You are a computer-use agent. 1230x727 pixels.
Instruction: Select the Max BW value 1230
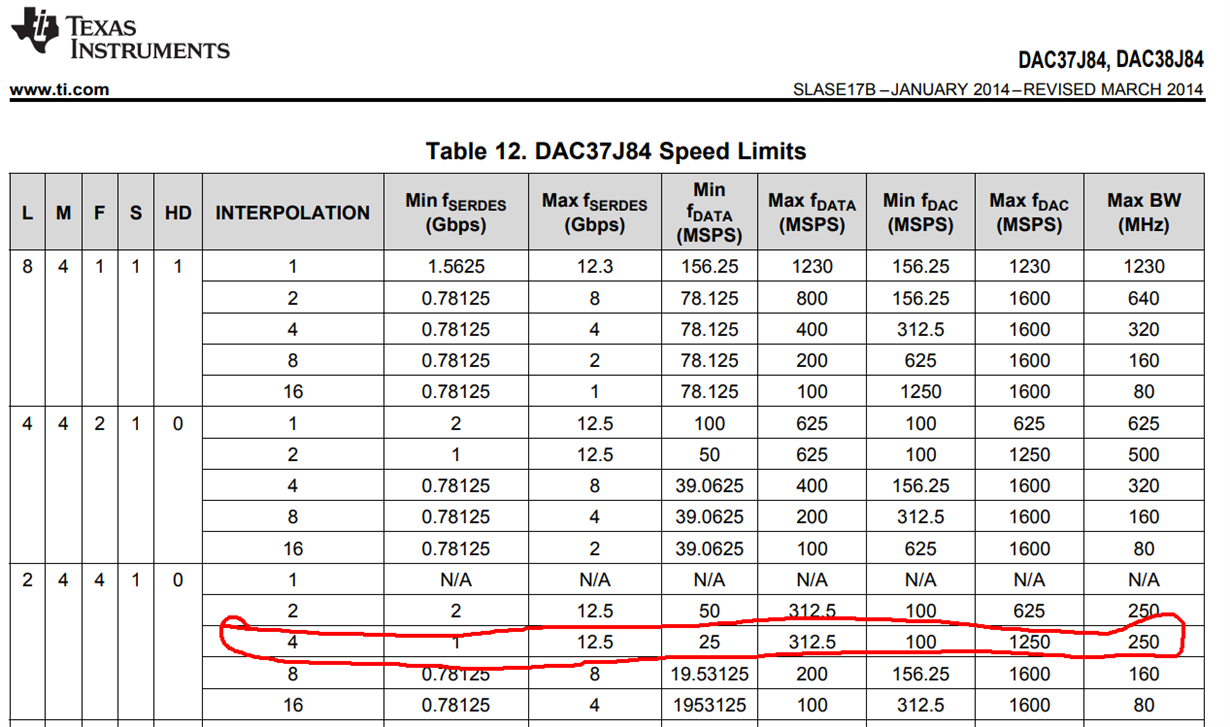[x=1144, y=267]
